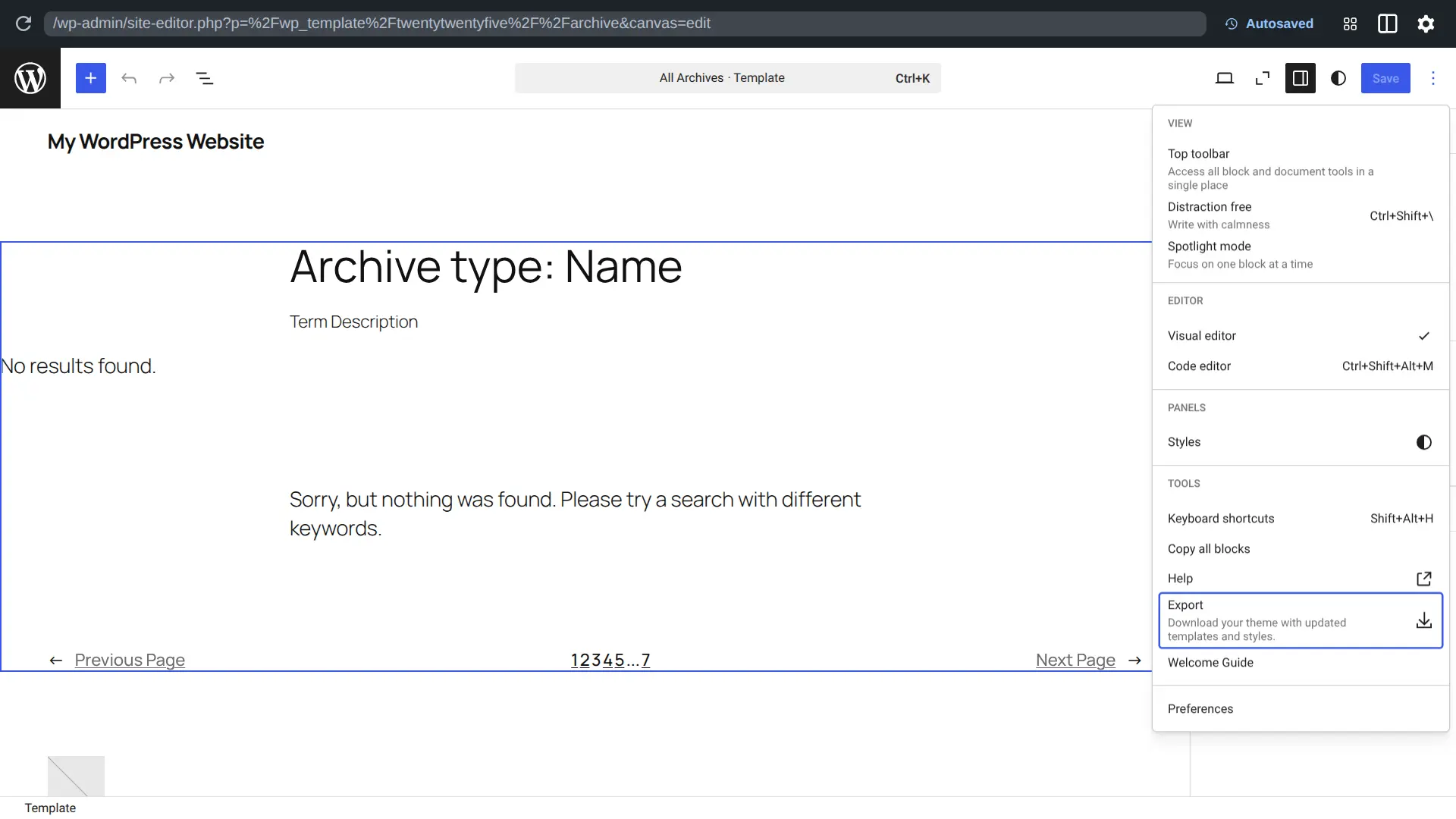Image resolution: width=1456 pixels, height=819 pixels.
Task: Select the No results found text
Action: click(x=78, y=366)
